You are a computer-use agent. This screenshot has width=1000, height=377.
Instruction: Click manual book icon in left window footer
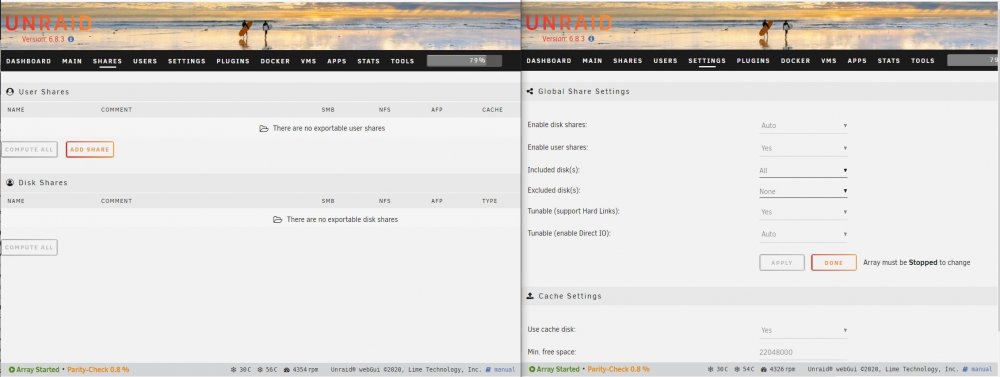point(489,369)
